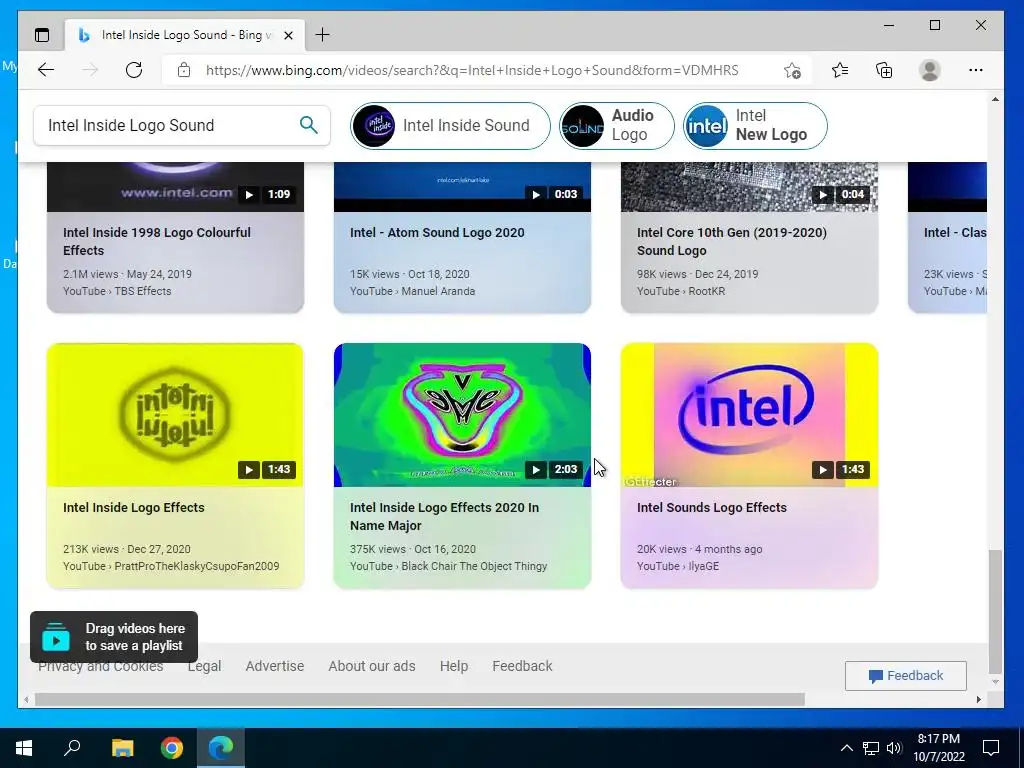Open Intel Inside 1998 Logo Colourful Effects title
Viewport: 1024px width, 768px height.
point(157,242)
